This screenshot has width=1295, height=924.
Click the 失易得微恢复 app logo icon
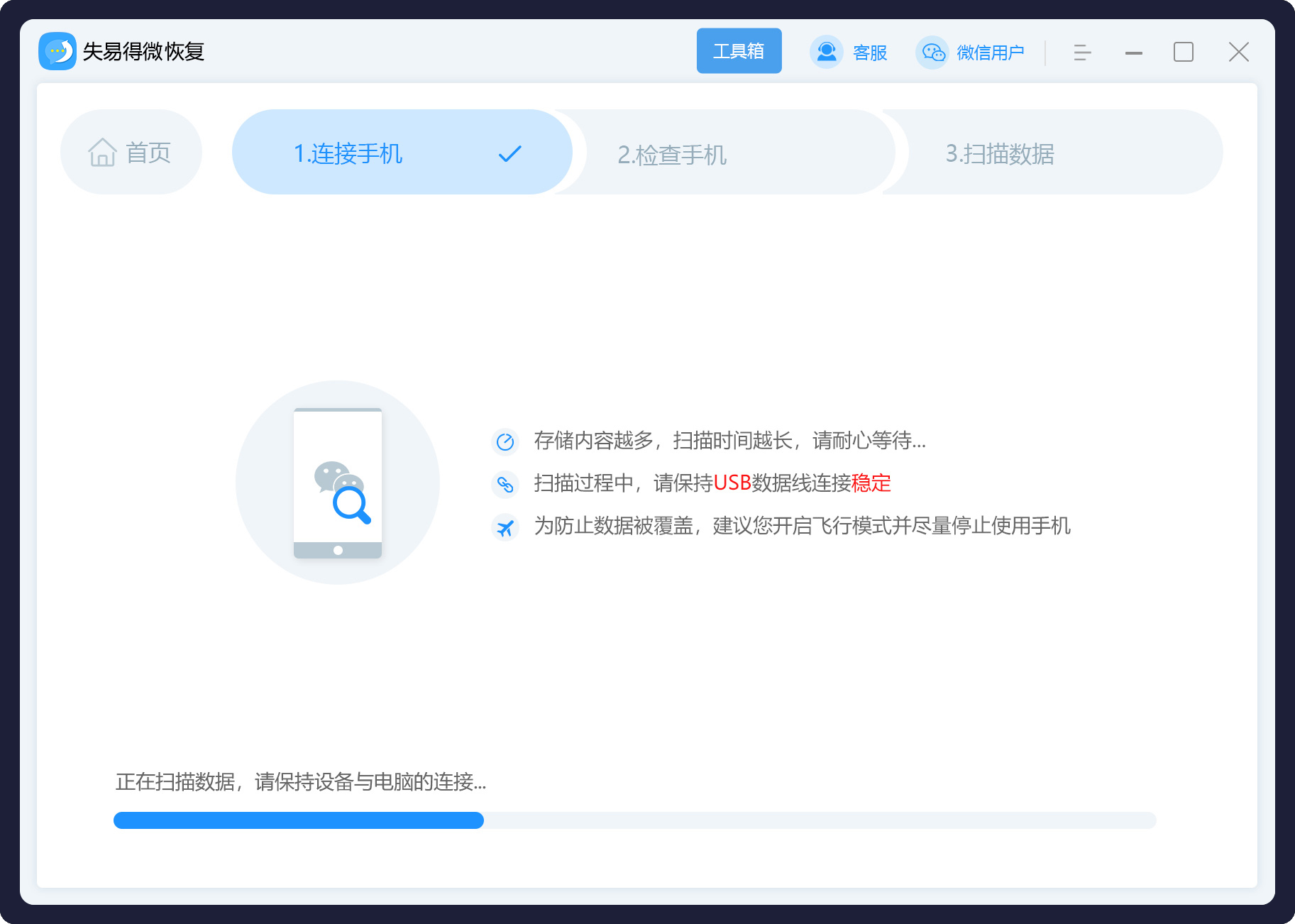pos(58,51)
